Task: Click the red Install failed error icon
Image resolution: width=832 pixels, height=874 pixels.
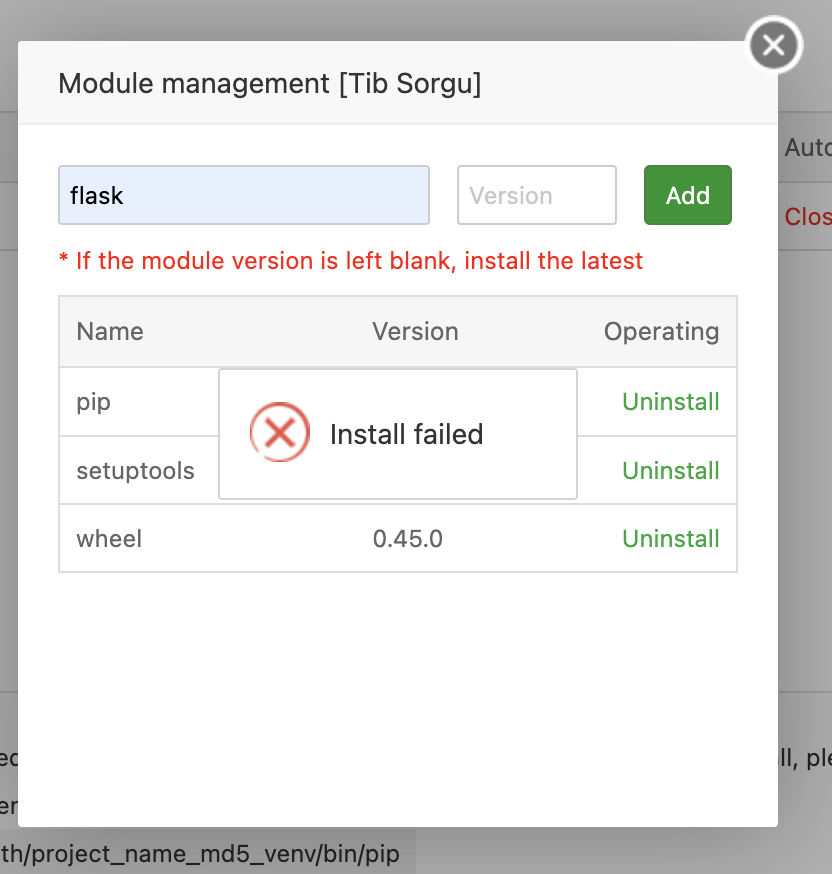Action: (x=279, y=433)
